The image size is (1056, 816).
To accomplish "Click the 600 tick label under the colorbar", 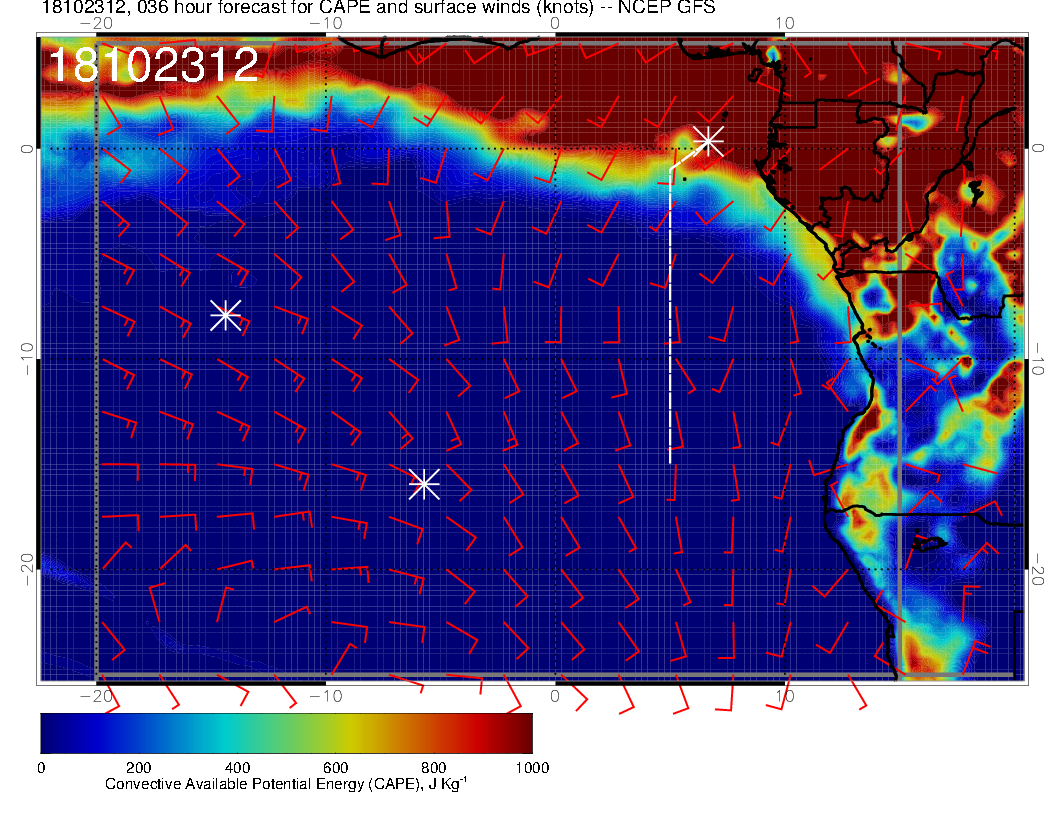I will (335, 768).
